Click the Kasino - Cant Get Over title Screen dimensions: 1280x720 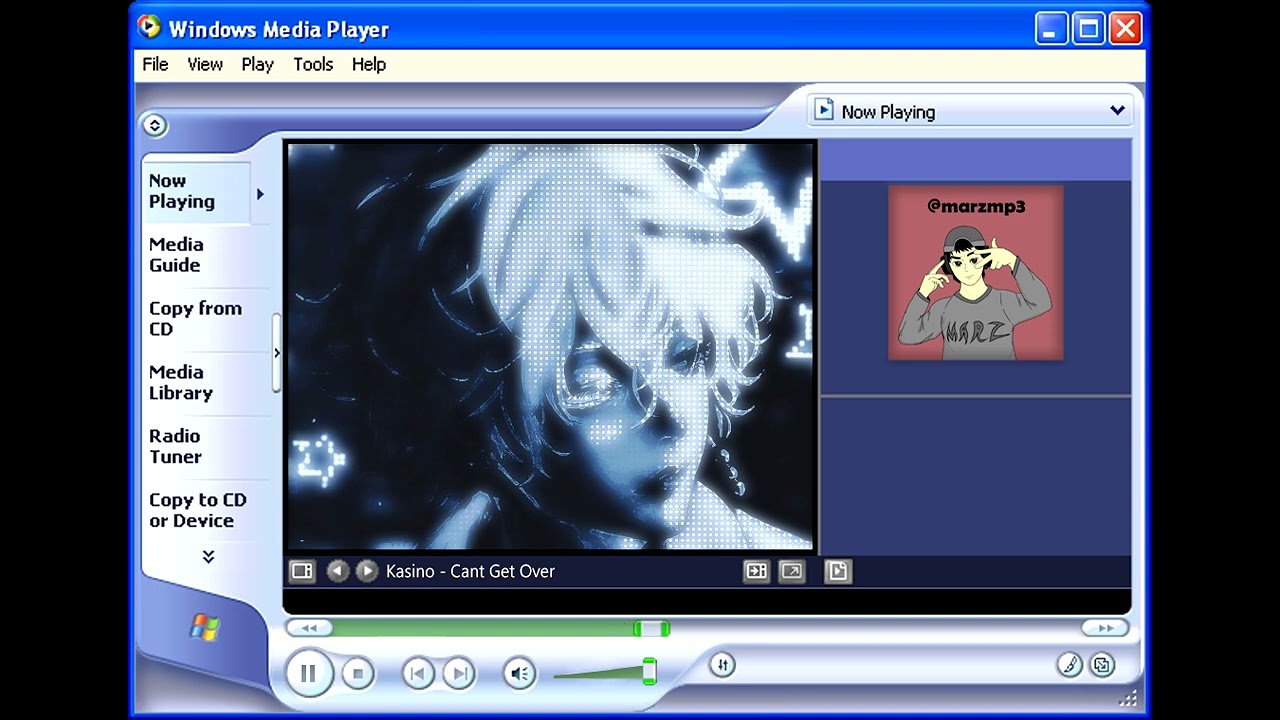(470, 571)
